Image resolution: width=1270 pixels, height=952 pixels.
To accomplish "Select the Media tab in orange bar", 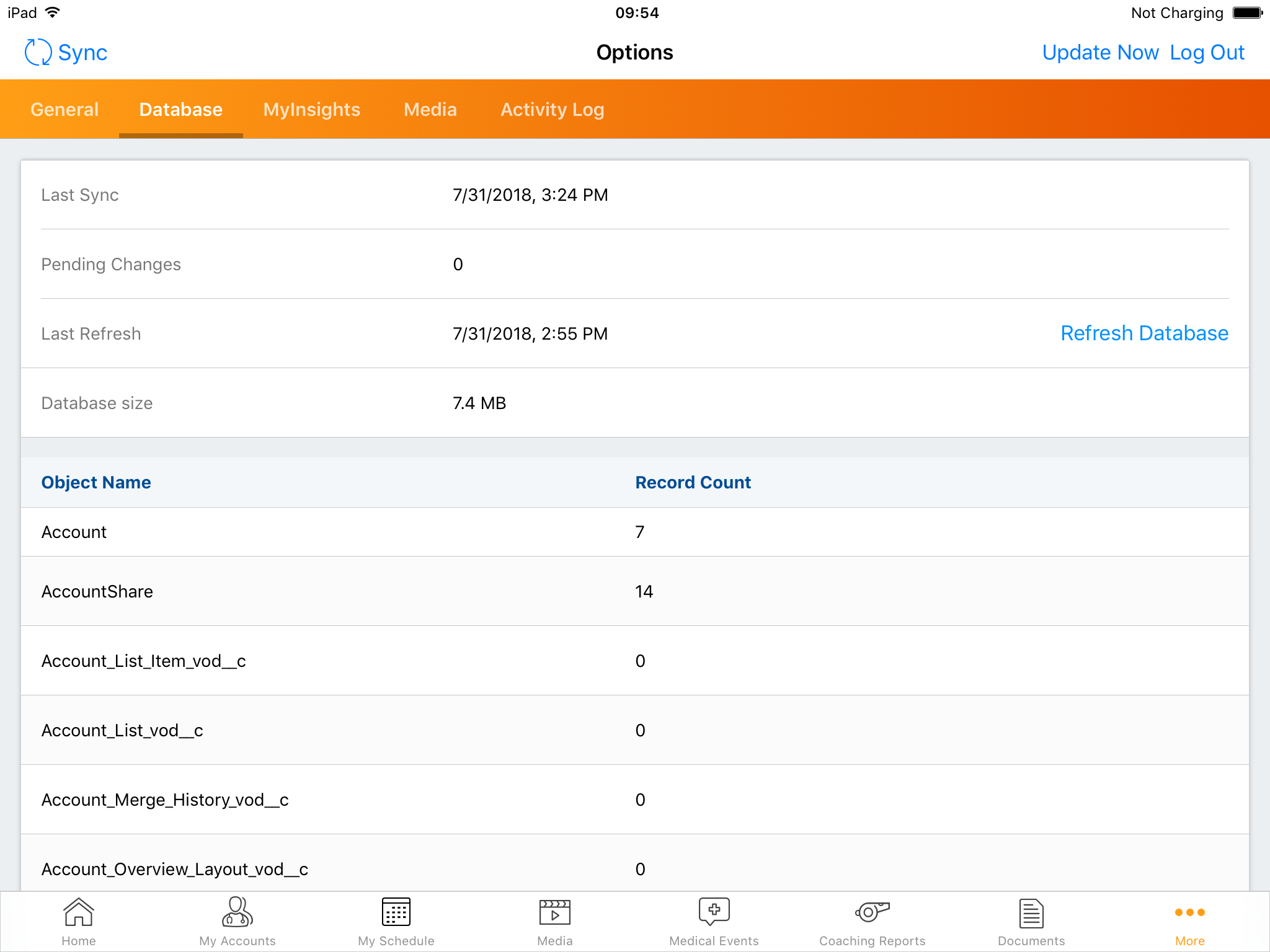I will pyautogui.click(x=430, y=110).
